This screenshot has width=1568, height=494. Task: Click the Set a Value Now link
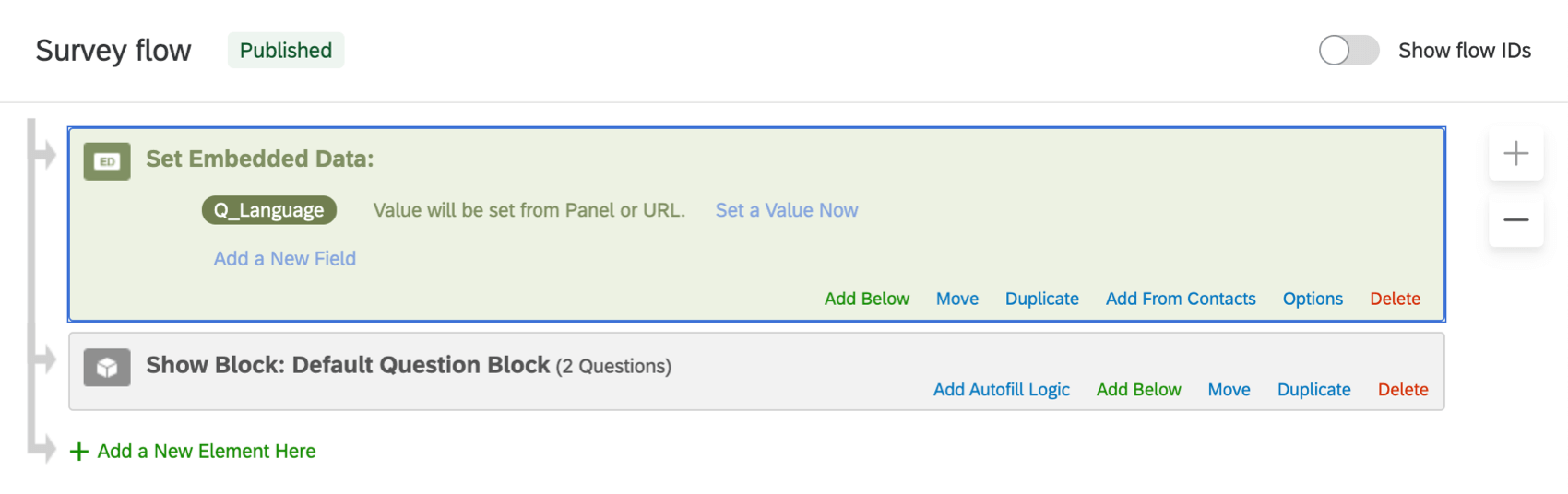(x=786, y=210)
